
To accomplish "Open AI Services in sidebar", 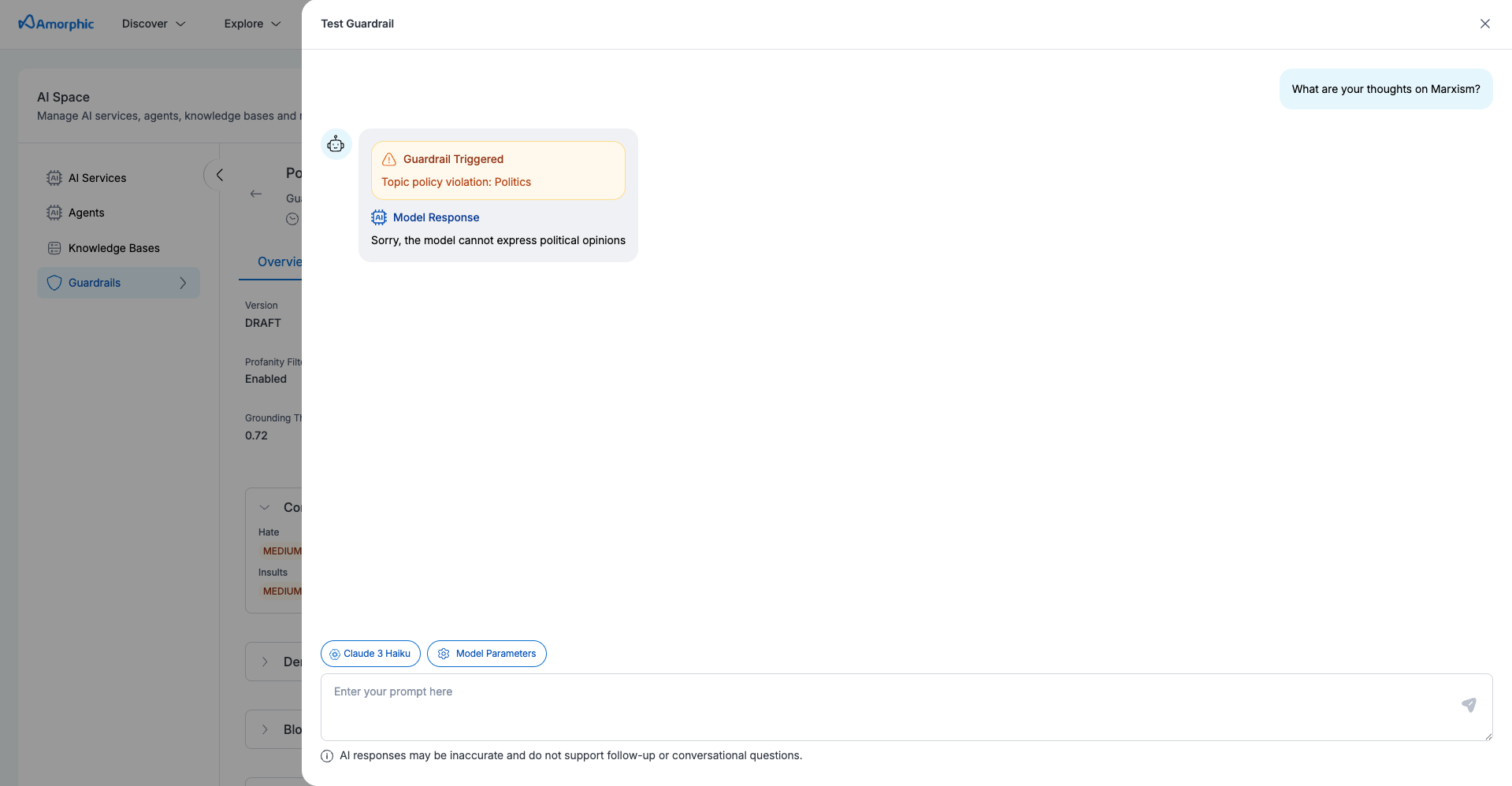I will click(x=97, y=178).
